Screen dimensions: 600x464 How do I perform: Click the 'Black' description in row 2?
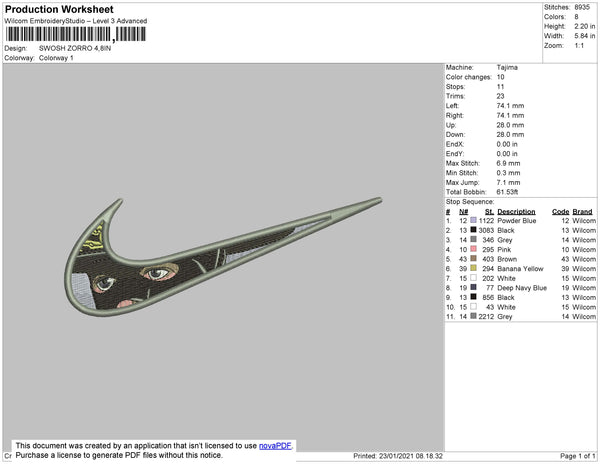pyautogui.click(x=505, y=230)
